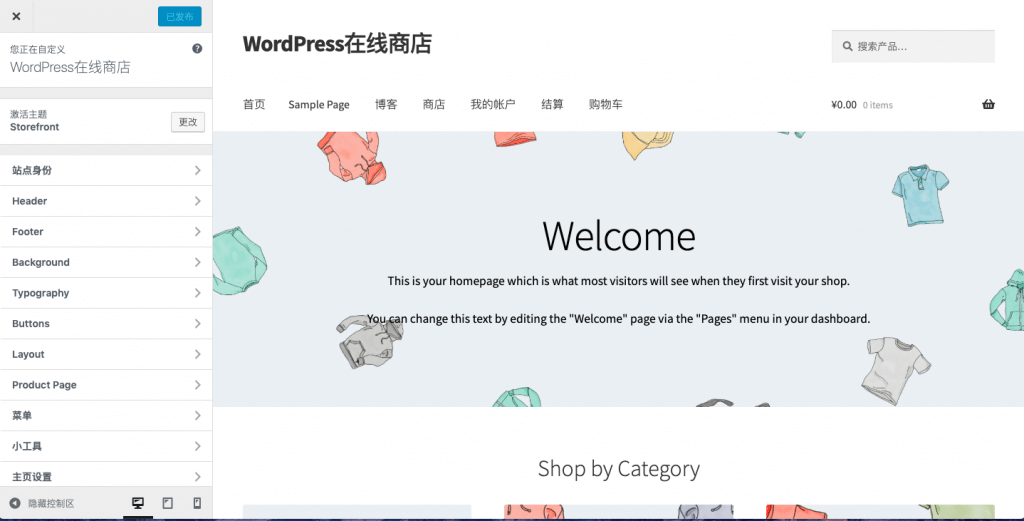Click the Welcome heading
The width and height of the screenshot is (1024, 521).
[618, 236]
